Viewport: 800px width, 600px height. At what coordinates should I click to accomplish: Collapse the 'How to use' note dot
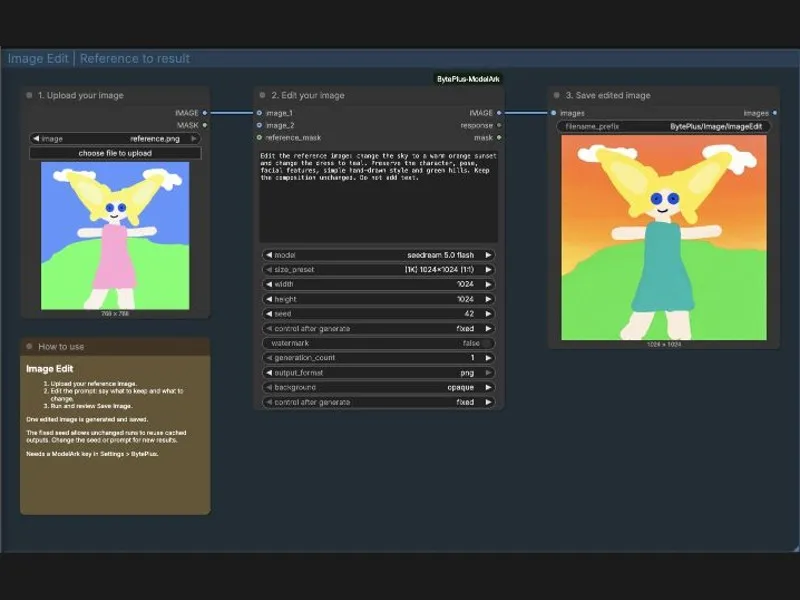tap(29, 346)
